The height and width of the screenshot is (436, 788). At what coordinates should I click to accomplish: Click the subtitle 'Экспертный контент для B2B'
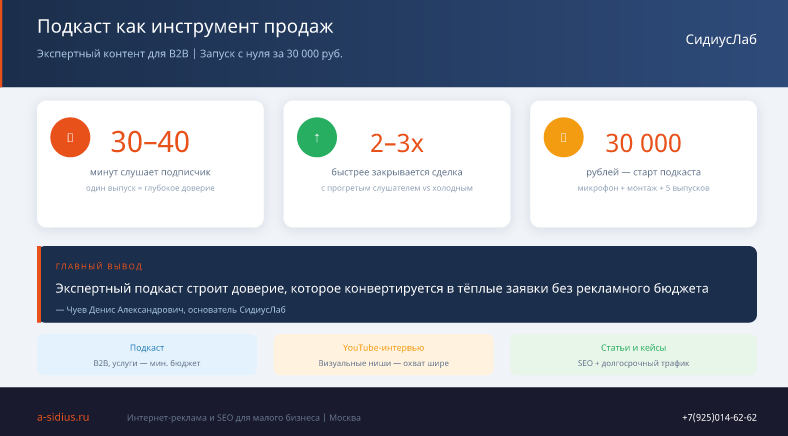[x=113, y=54]
